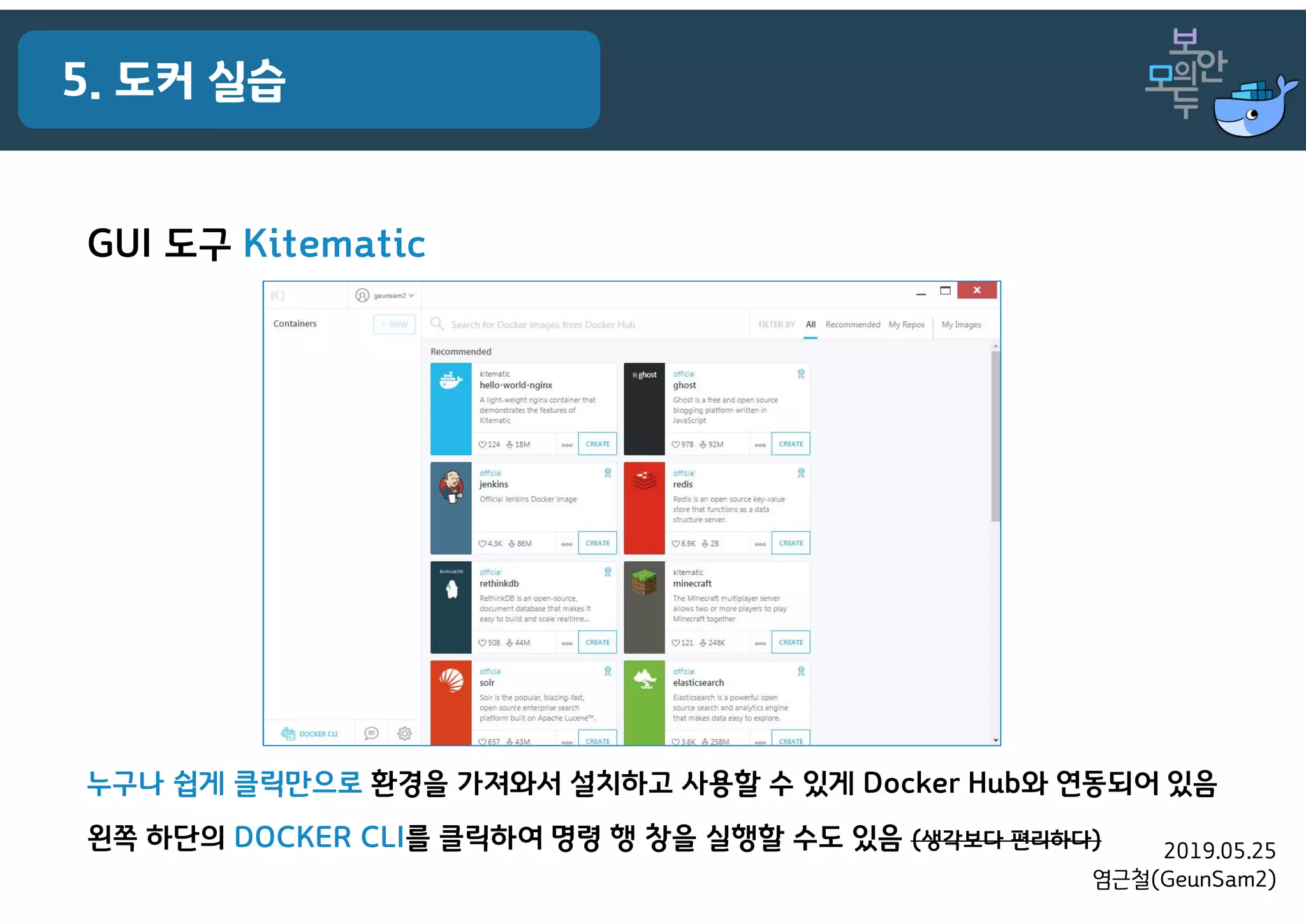Image resolution: width=1306 pixels, height=924 pixels.
Task: Click NEW container button
Action: click(394, 324)
